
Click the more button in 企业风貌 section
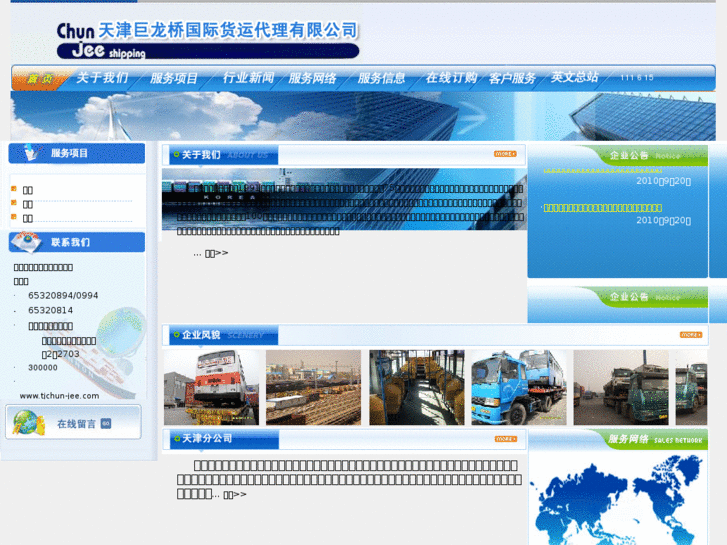pyautogui.click(x=691, y=334)
